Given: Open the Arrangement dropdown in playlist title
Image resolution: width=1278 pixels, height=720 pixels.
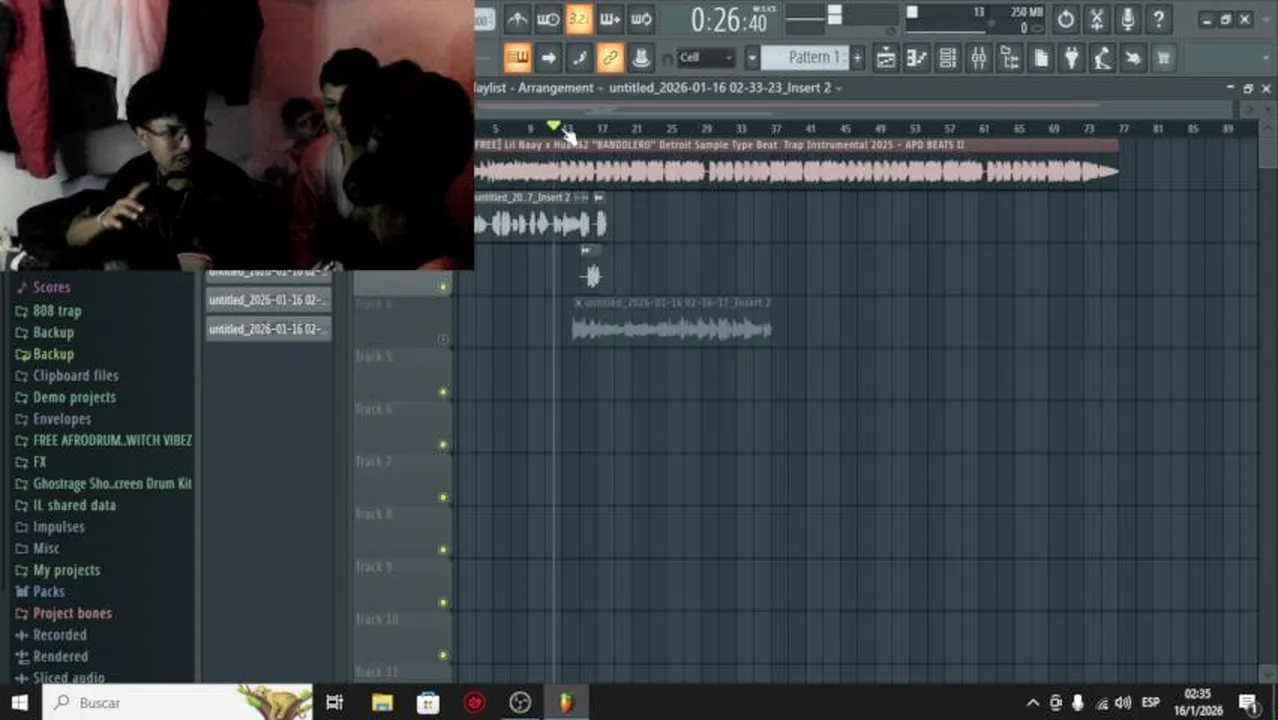Looking at the screenshot, I should pos(559,88).
